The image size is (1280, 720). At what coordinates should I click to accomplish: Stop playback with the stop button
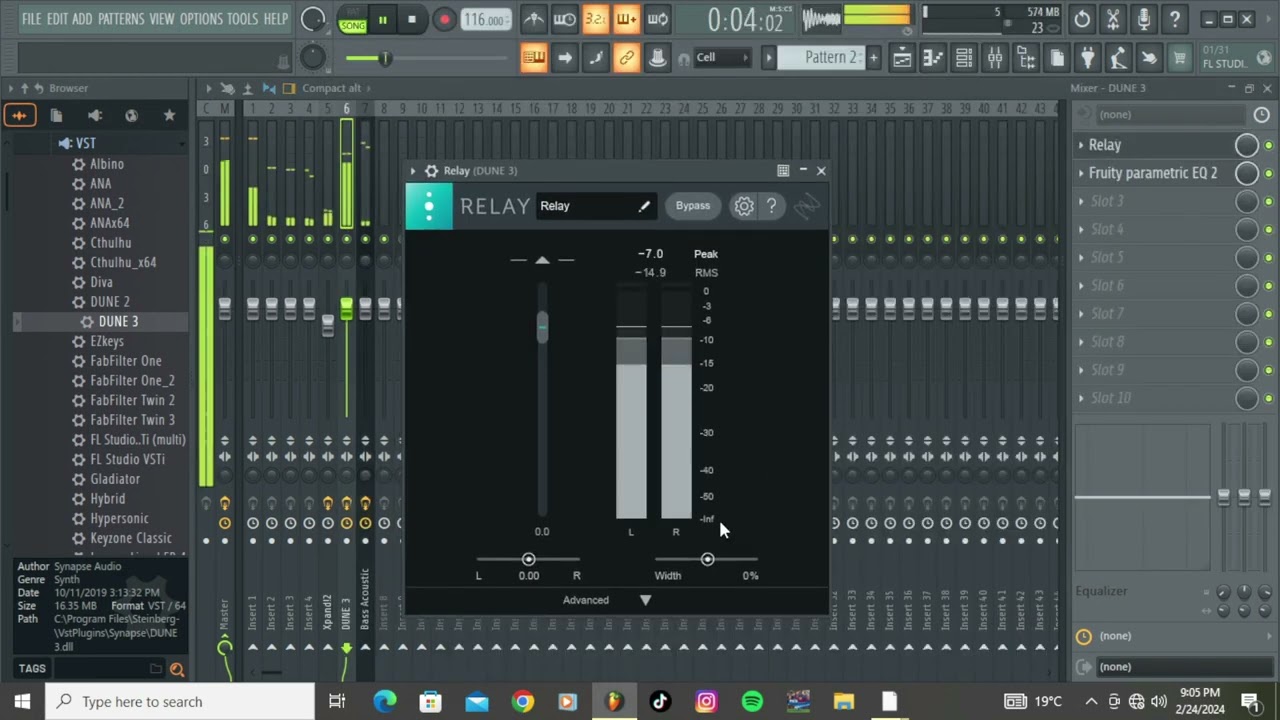point(412,19)
